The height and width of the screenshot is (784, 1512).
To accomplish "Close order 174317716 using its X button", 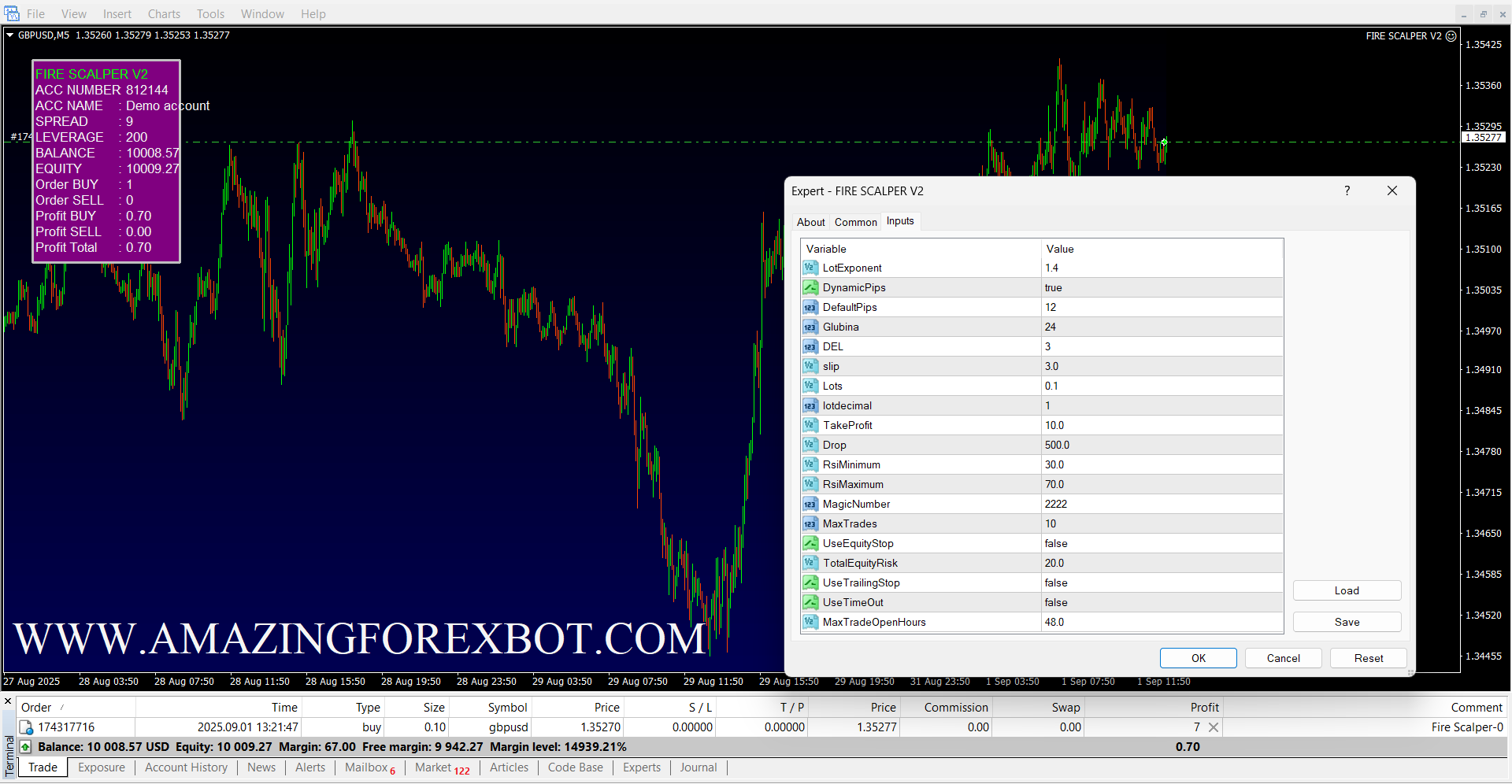I will [1214, 727].
